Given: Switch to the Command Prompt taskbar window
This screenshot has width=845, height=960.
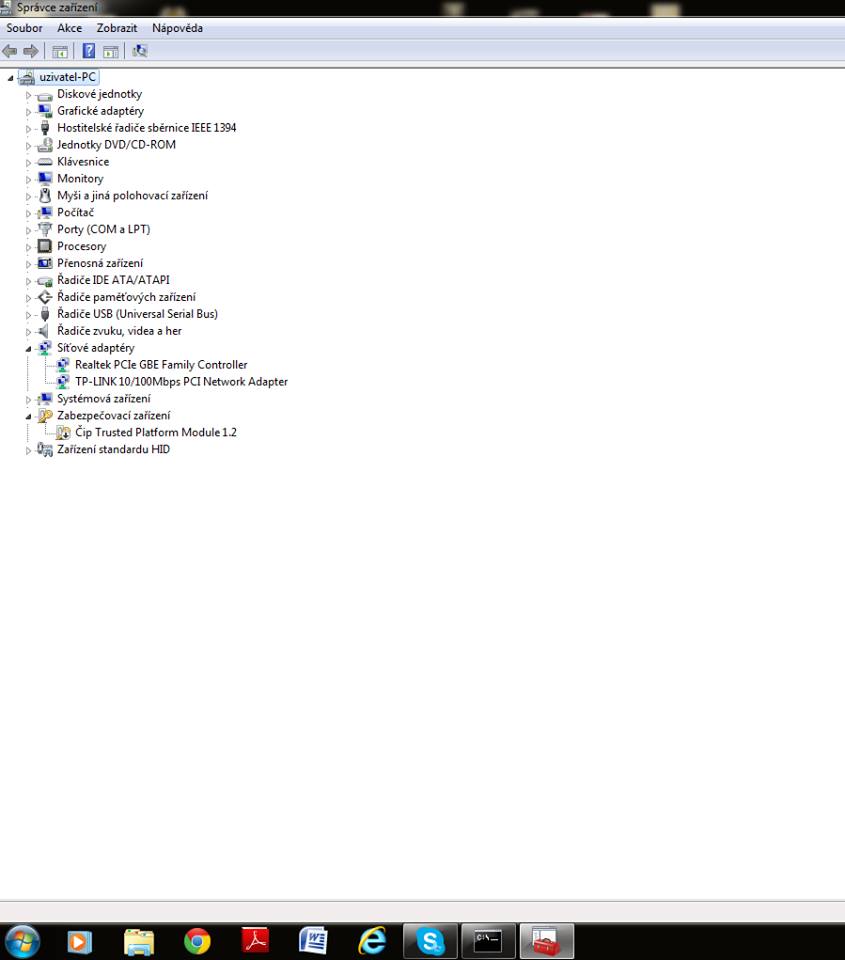Looking at the screenshot, I should (x=488, y=941).
